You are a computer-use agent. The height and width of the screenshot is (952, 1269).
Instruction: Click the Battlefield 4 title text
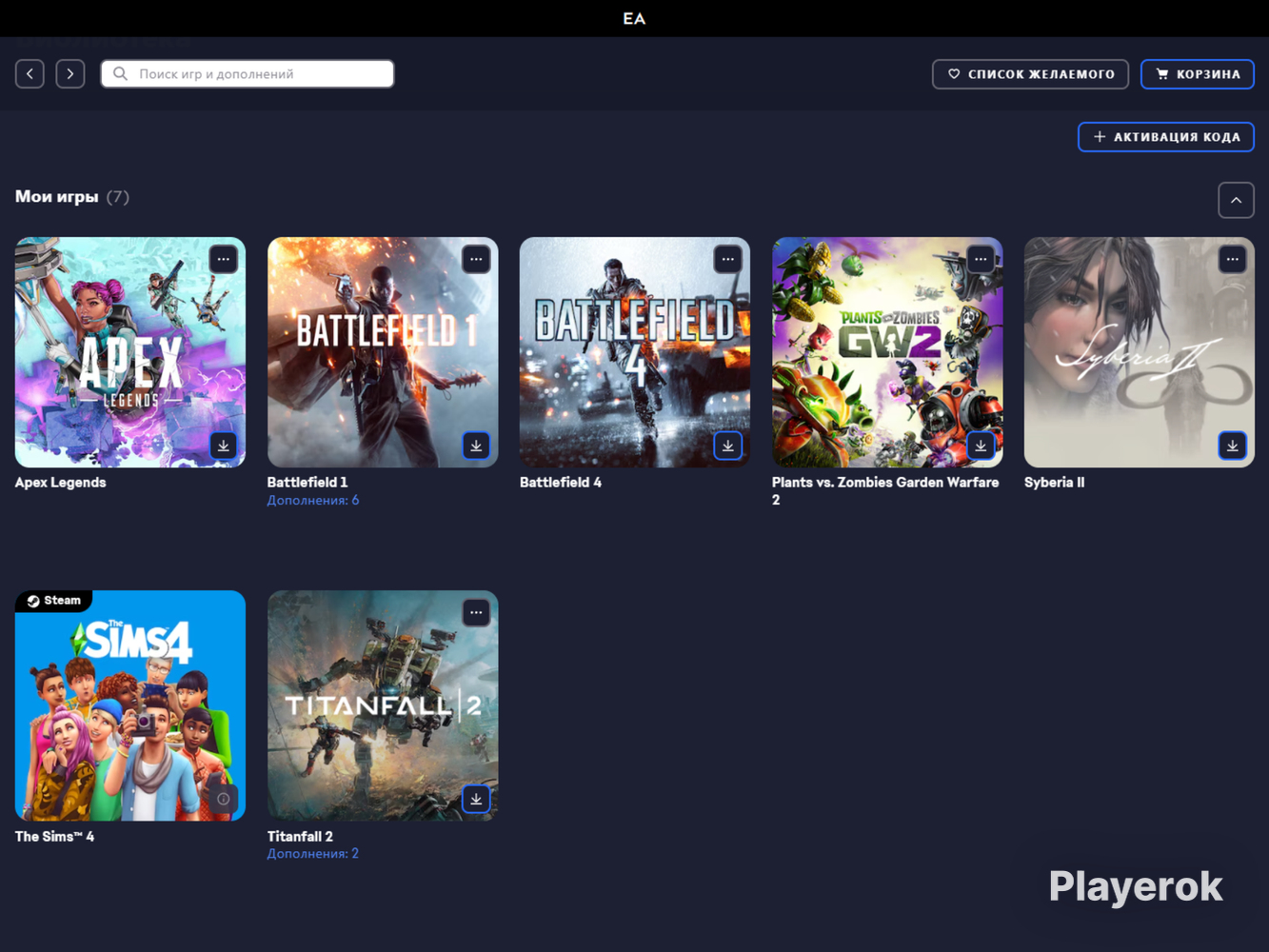click(x=561, y=483)
